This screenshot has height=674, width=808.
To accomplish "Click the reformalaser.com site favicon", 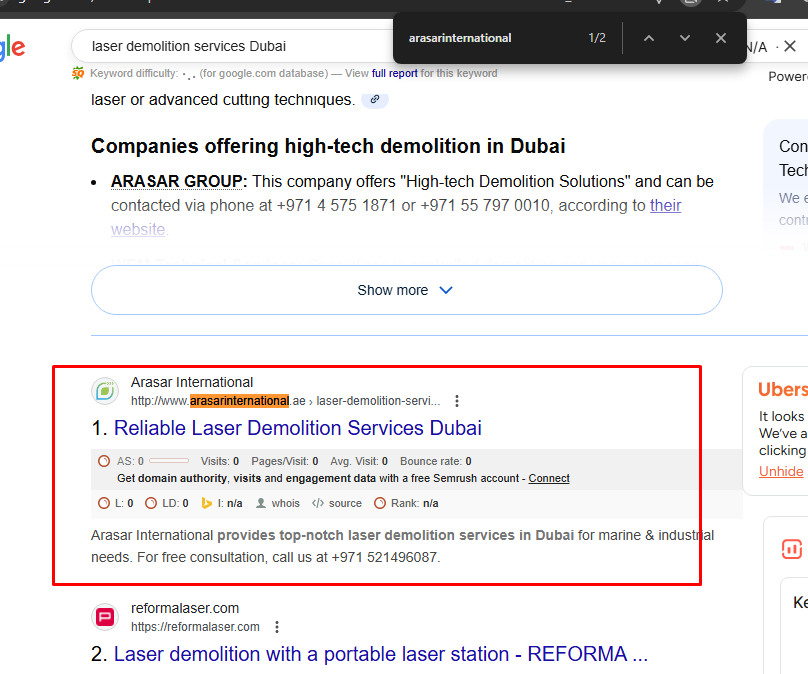I will pos(105,617).
